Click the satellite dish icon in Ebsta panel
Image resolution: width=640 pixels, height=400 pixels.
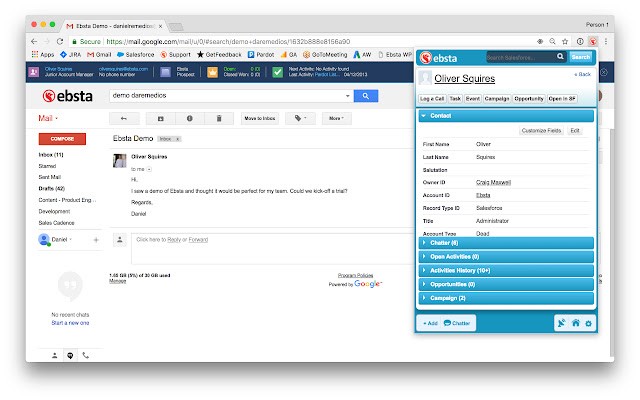click(562, 323)
